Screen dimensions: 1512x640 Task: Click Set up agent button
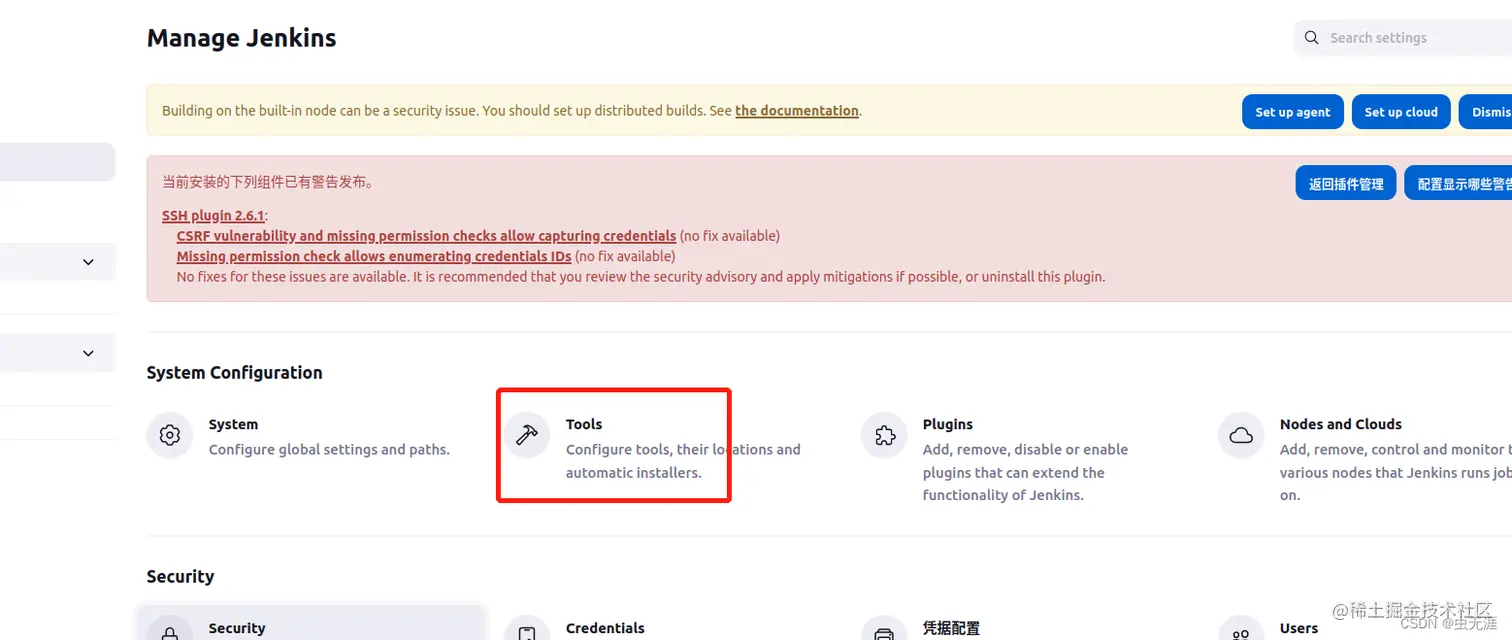point(1292,112)
